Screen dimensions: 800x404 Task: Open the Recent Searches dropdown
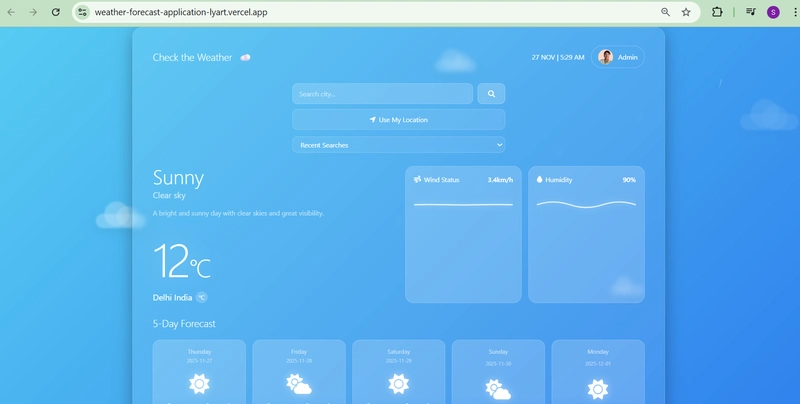pos(398,145)
